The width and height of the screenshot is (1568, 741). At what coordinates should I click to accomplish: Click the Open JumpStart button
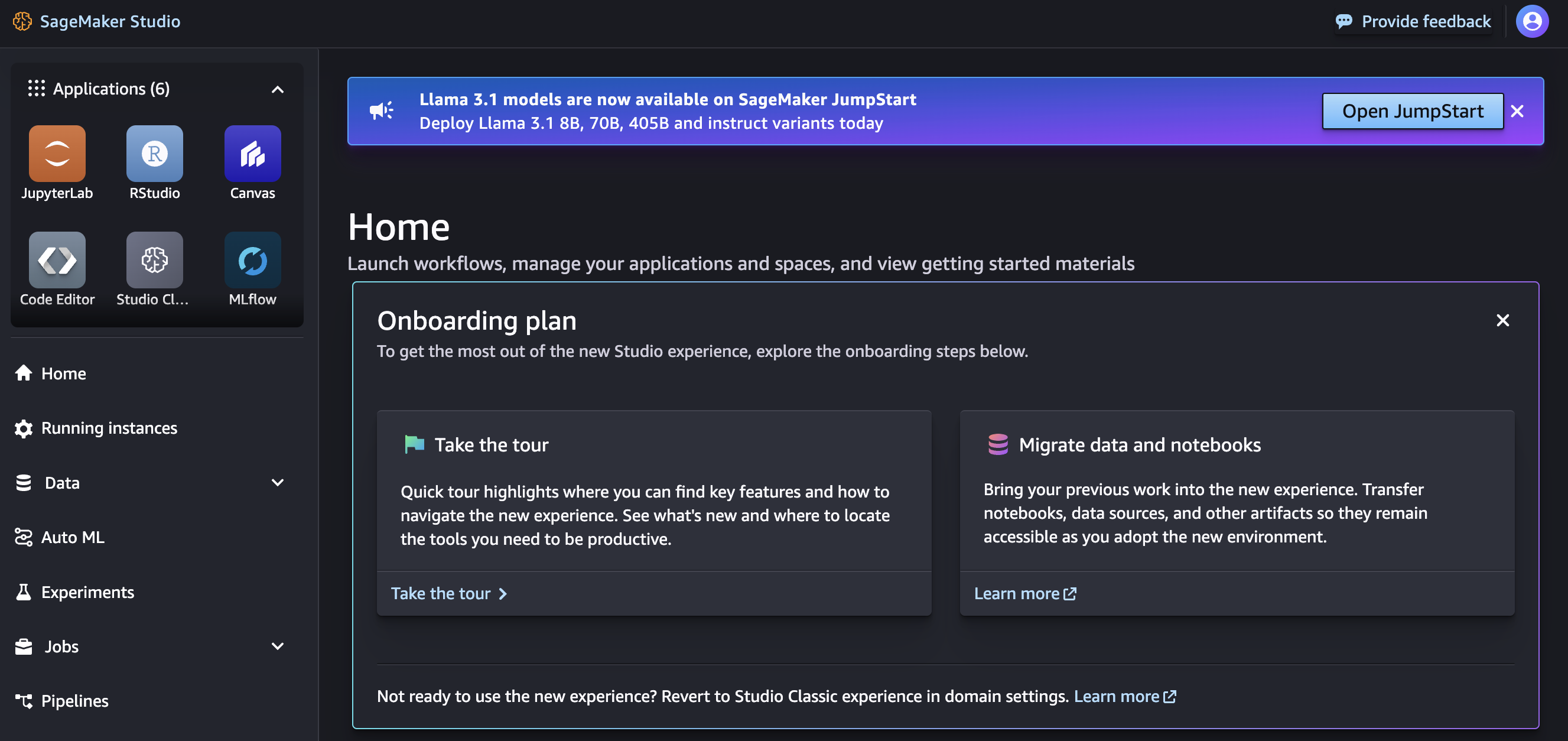(1412, 111)
